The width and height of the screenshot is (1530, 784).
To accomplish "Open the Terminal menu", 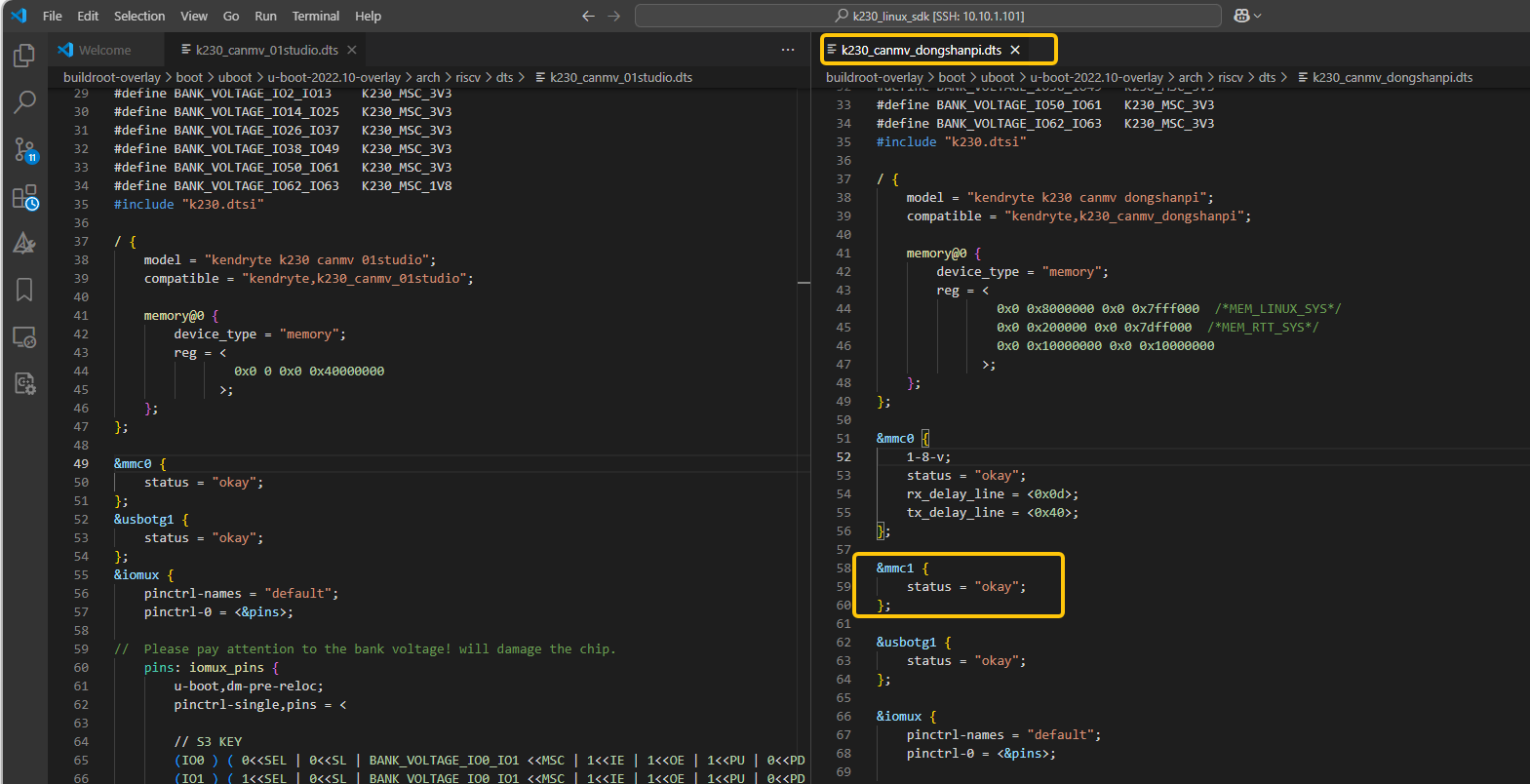I will [315, 16].
